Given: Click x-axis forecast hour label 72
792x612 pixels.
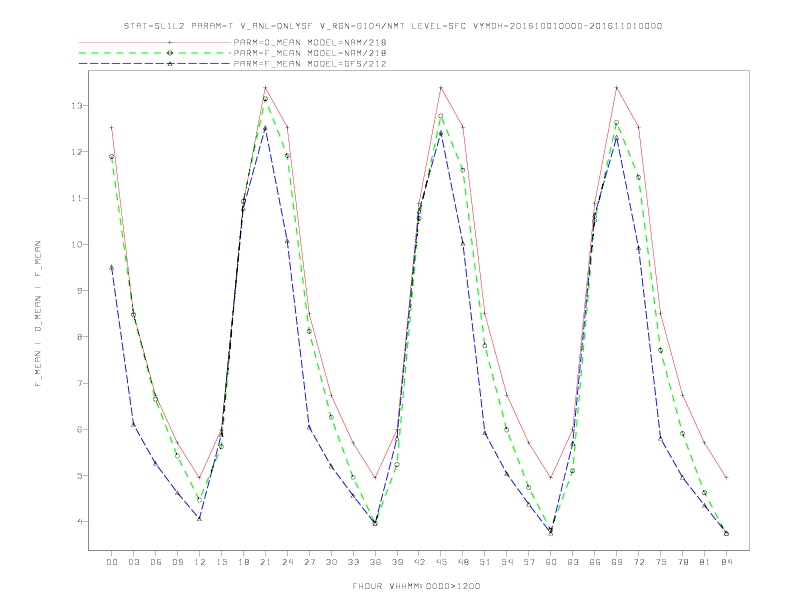Looking at the screenshot, I should [x=639, y=562].
